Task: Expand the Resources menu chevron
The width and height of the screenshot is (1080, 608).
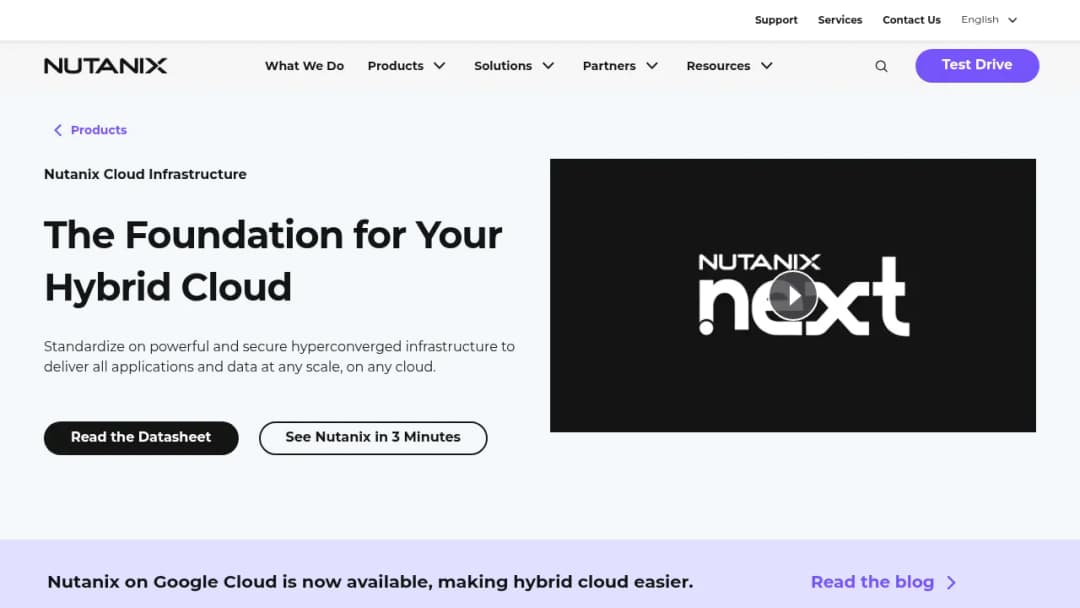Action: 767,66
